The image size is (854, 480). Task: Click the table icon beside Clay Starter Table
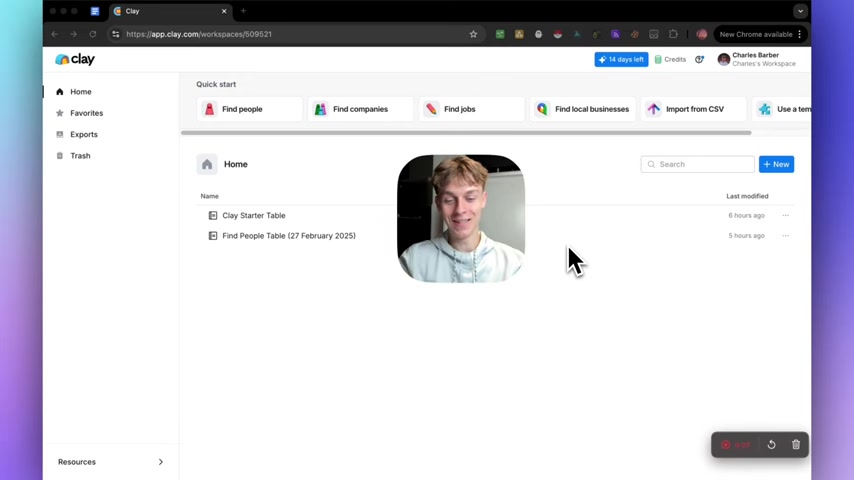click(x=213, y=215)
